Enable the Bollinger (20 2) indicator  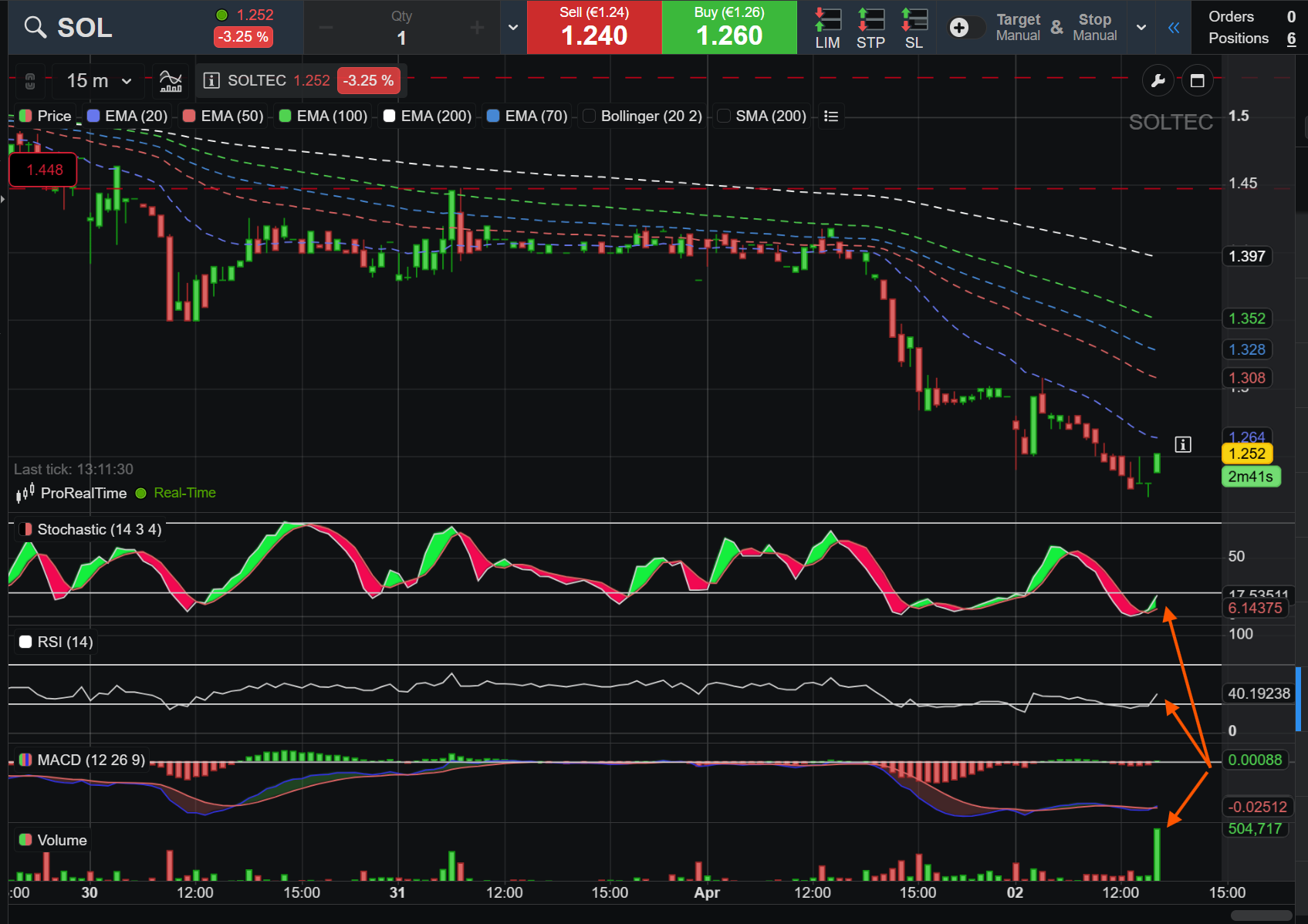(642, 116)
